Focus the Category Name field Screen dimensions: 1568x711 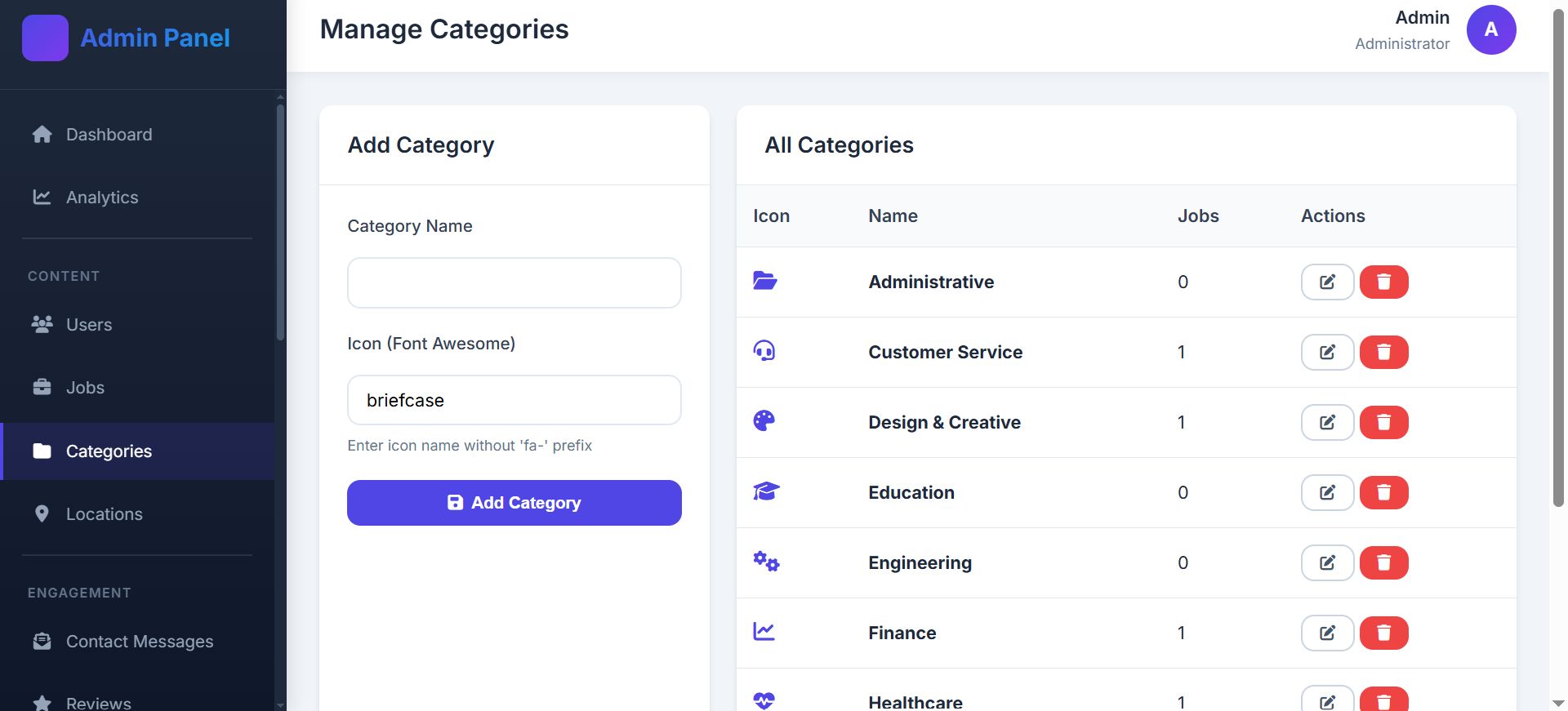(514, 283)
